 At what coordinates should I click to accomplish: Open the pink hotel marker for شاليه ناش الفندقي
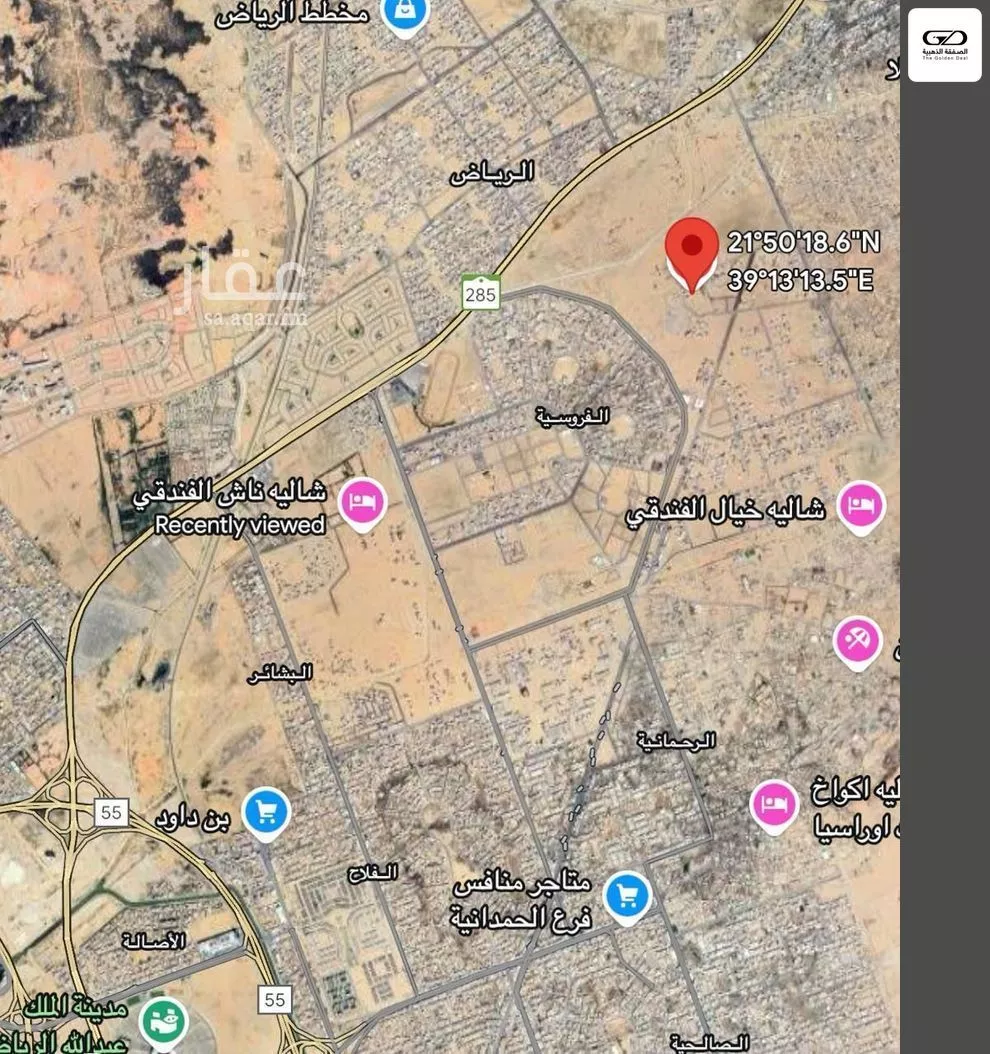tap(362, 504)
